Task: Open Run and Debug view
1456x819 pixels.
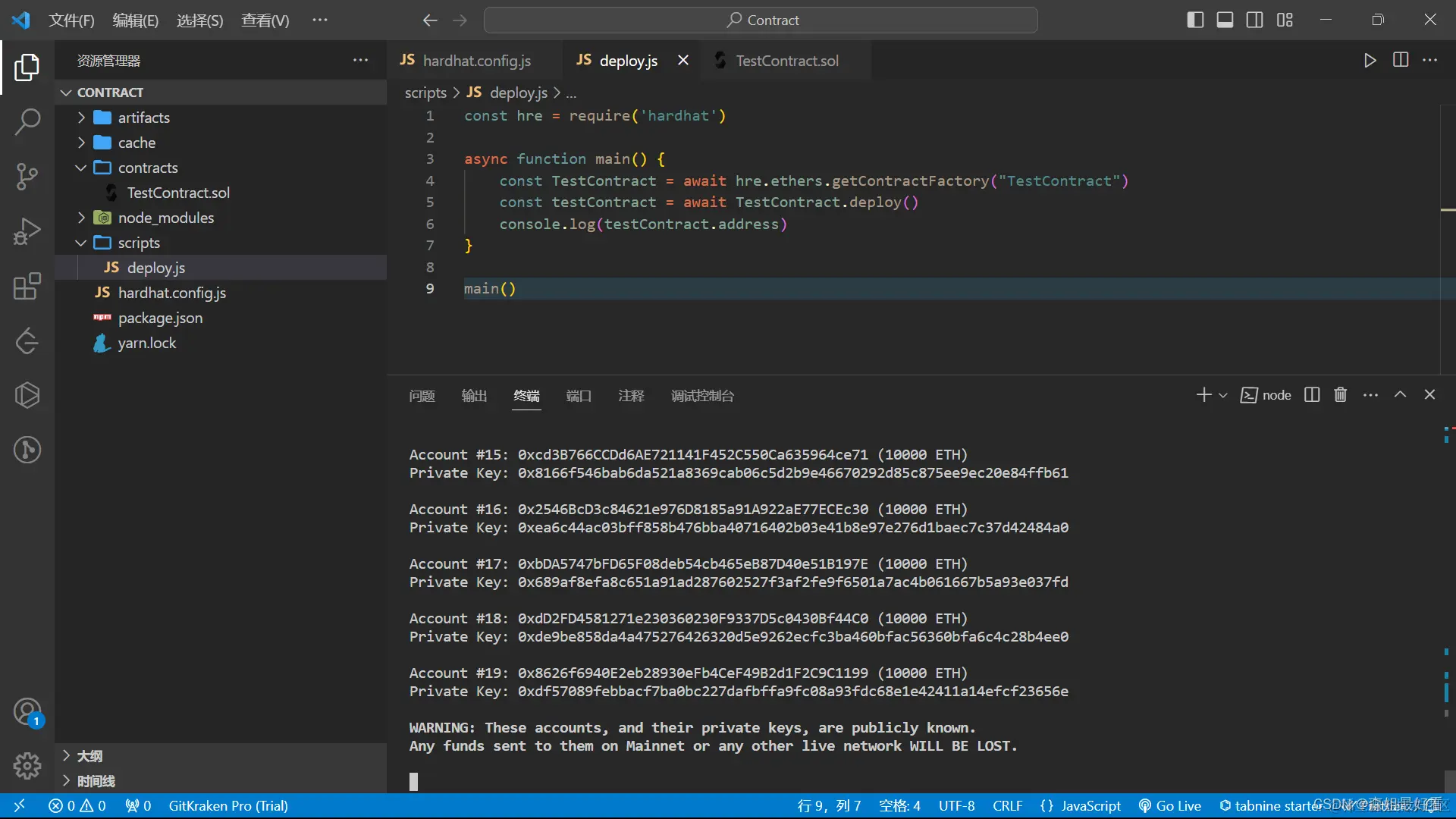Action: [x=27, y=231]
